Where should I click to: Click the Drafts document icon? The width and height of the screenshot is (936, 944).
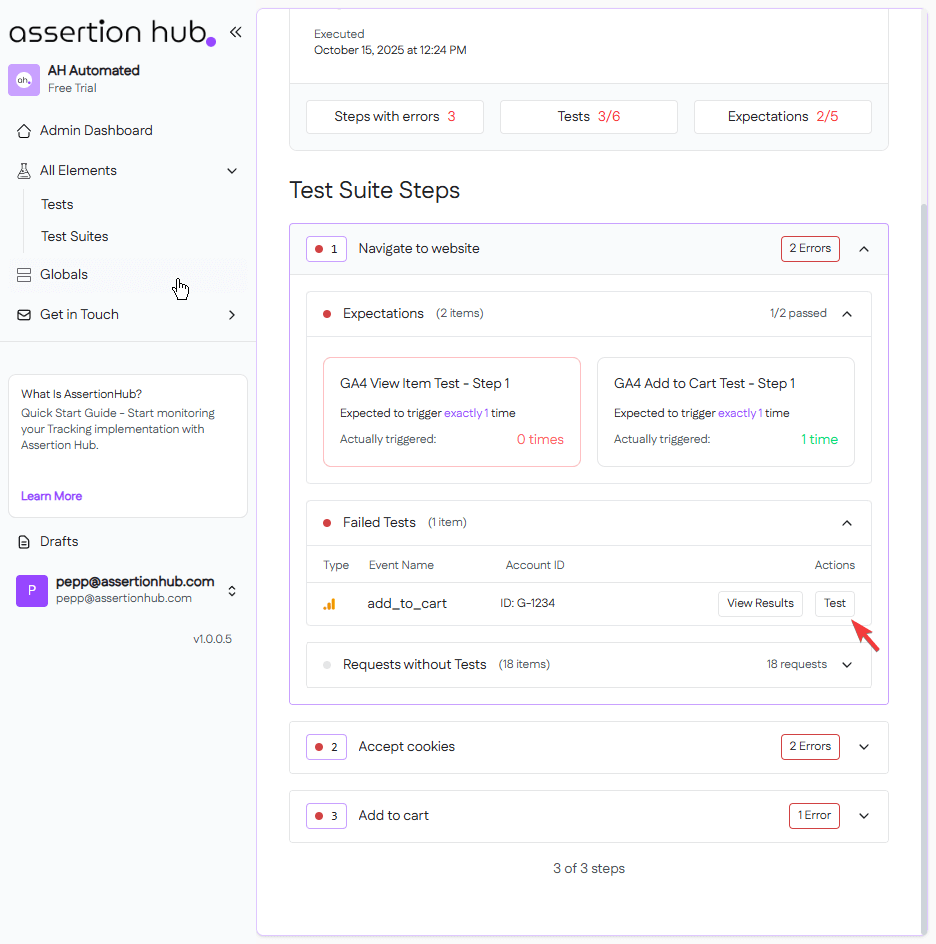[x=24, y=542]
